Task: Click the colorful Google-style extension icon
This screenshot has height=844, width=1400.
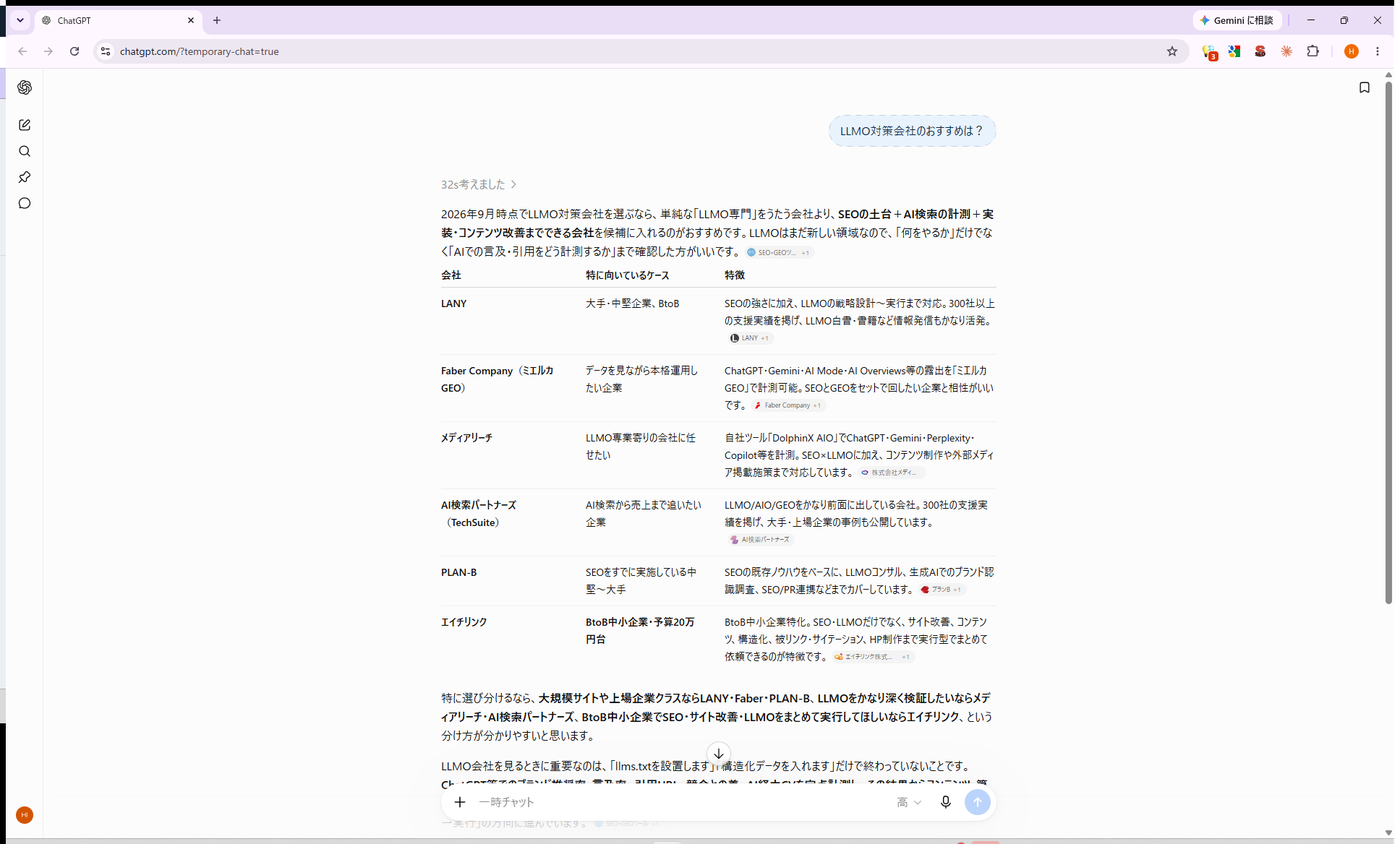Action: coord(1235,51)
